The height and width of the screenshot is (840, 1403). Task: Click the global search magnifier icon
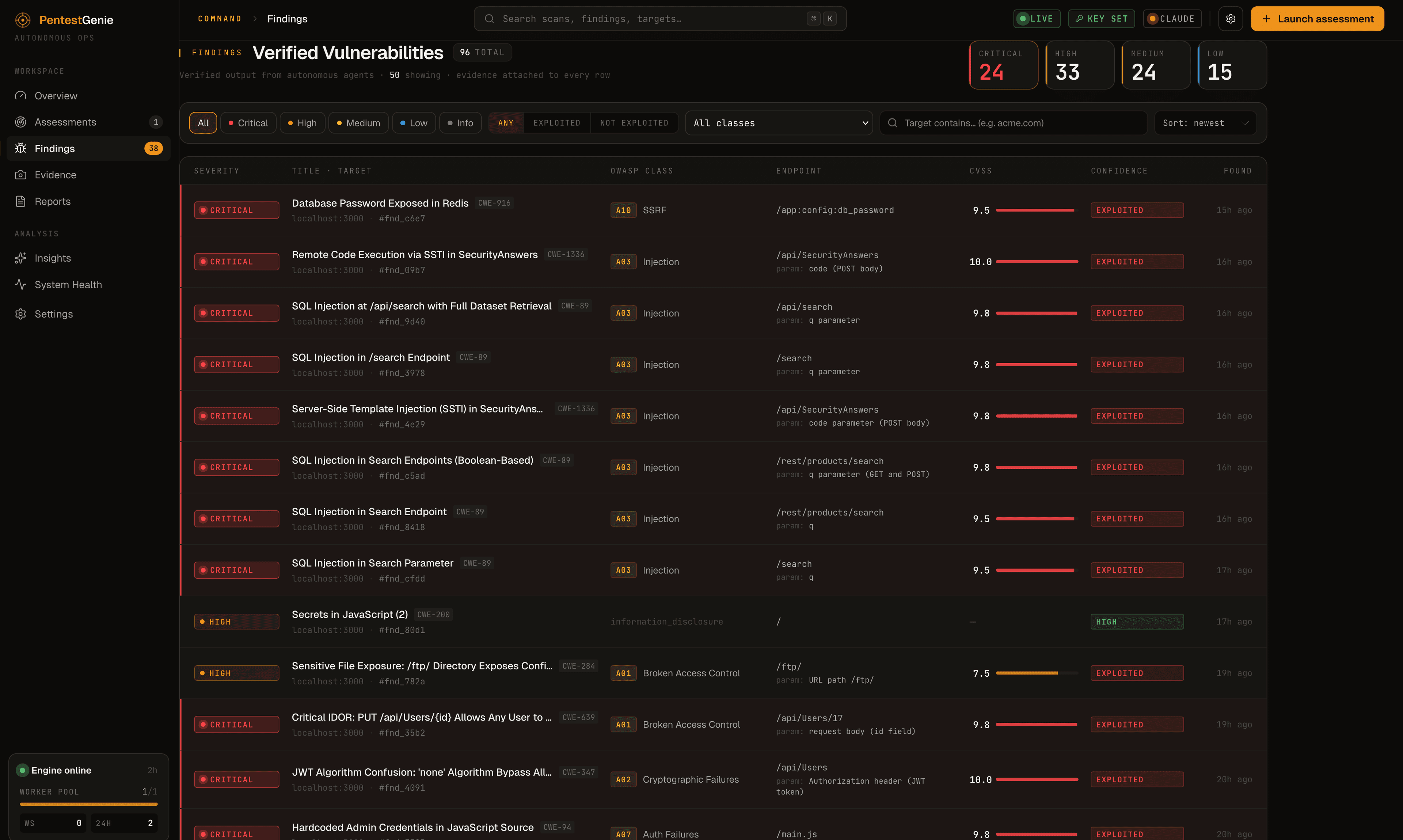pyautogui.click(x=489, y=19)
